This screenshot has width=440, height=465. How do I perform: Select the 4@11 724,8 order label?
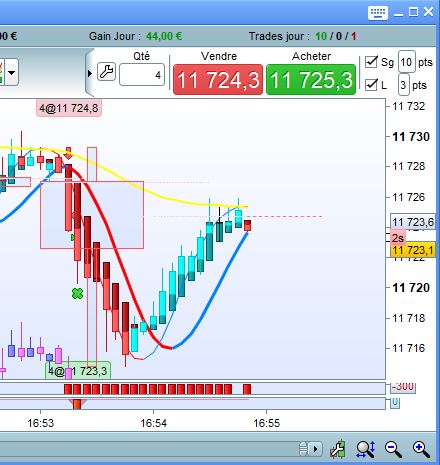(x=69, y=108)
